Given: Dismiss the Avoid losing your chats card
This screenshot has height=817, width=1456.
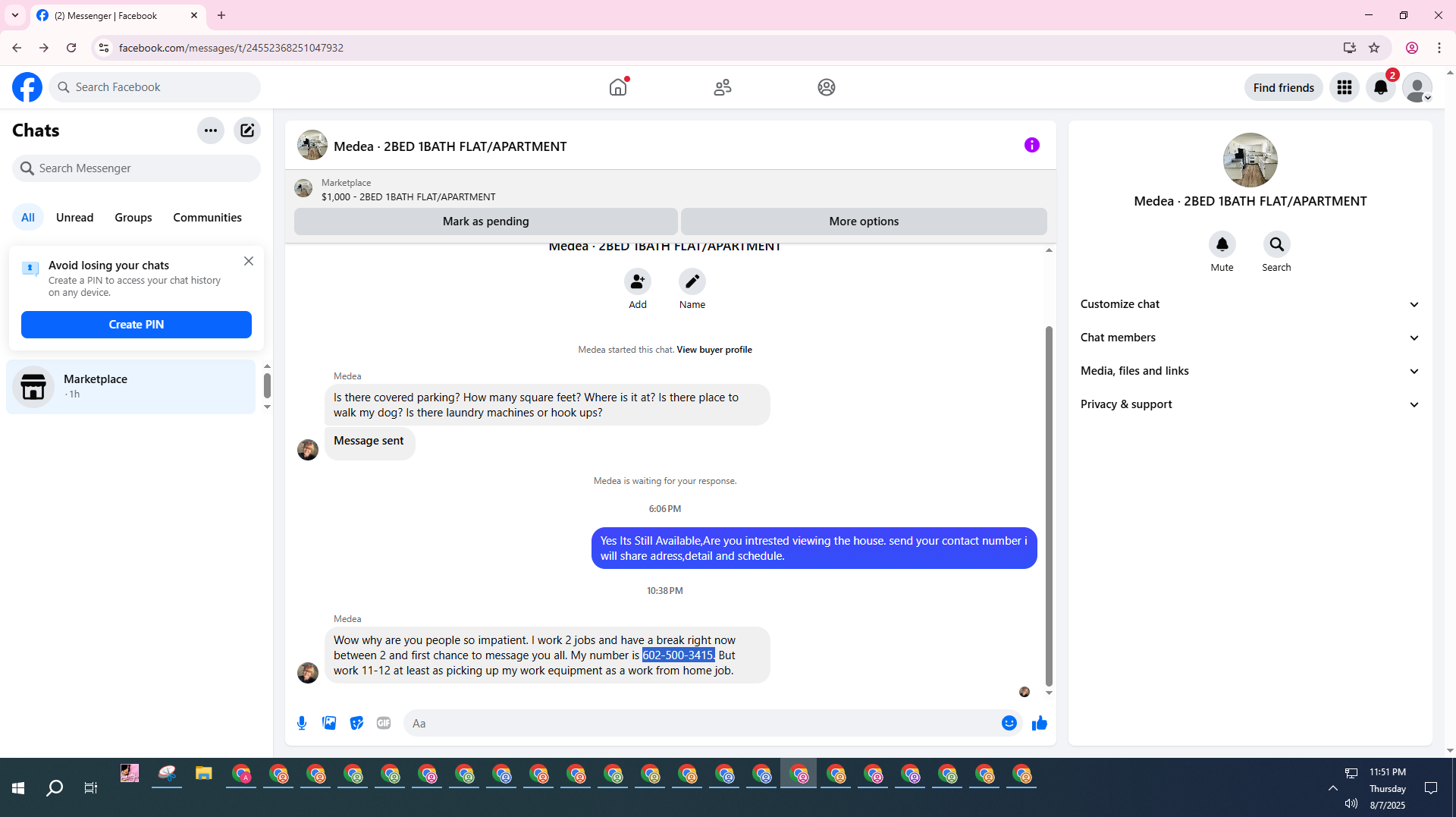Looking at the screenshot, I should 249,261.
